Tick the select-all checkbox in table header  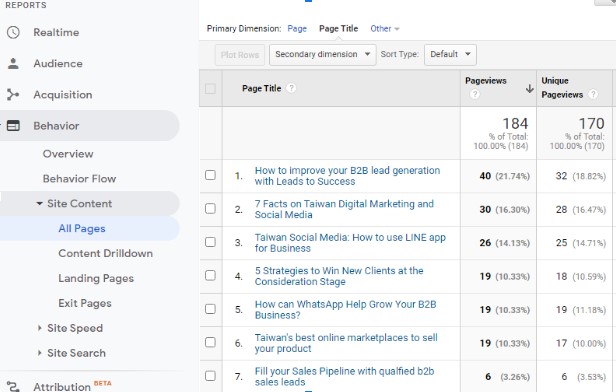[210, 88]
